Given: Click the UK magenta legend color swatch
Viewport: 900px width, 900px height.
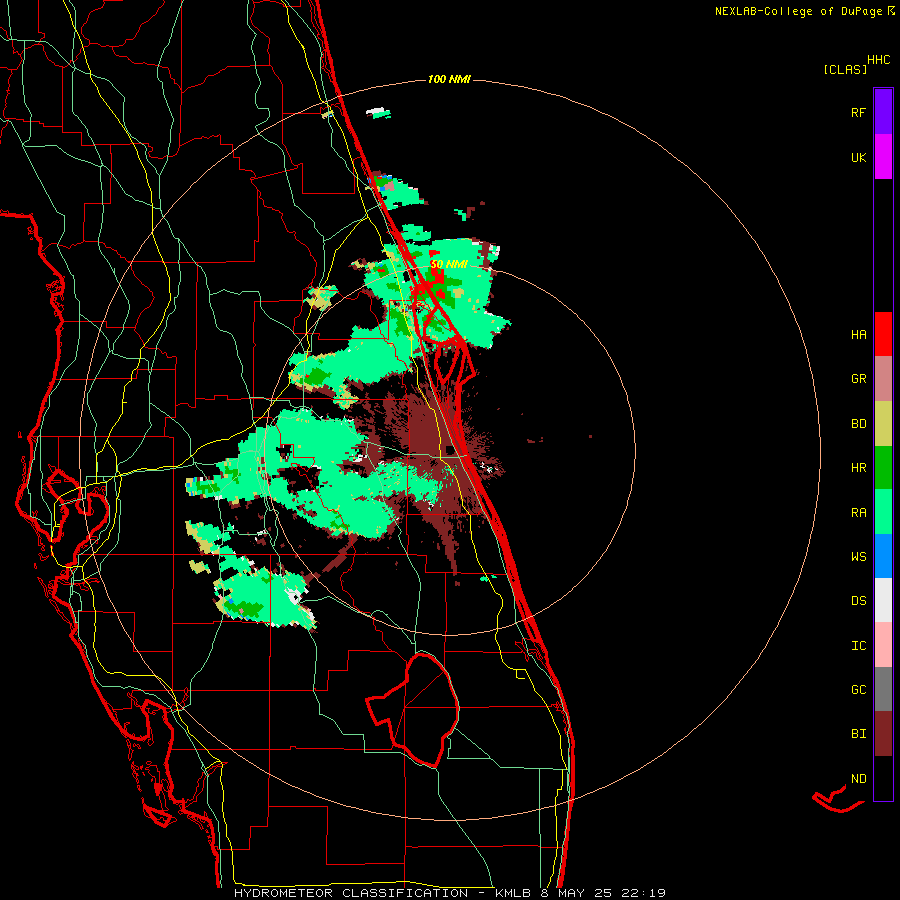Looking at the screenshot, I should [883, 157].
